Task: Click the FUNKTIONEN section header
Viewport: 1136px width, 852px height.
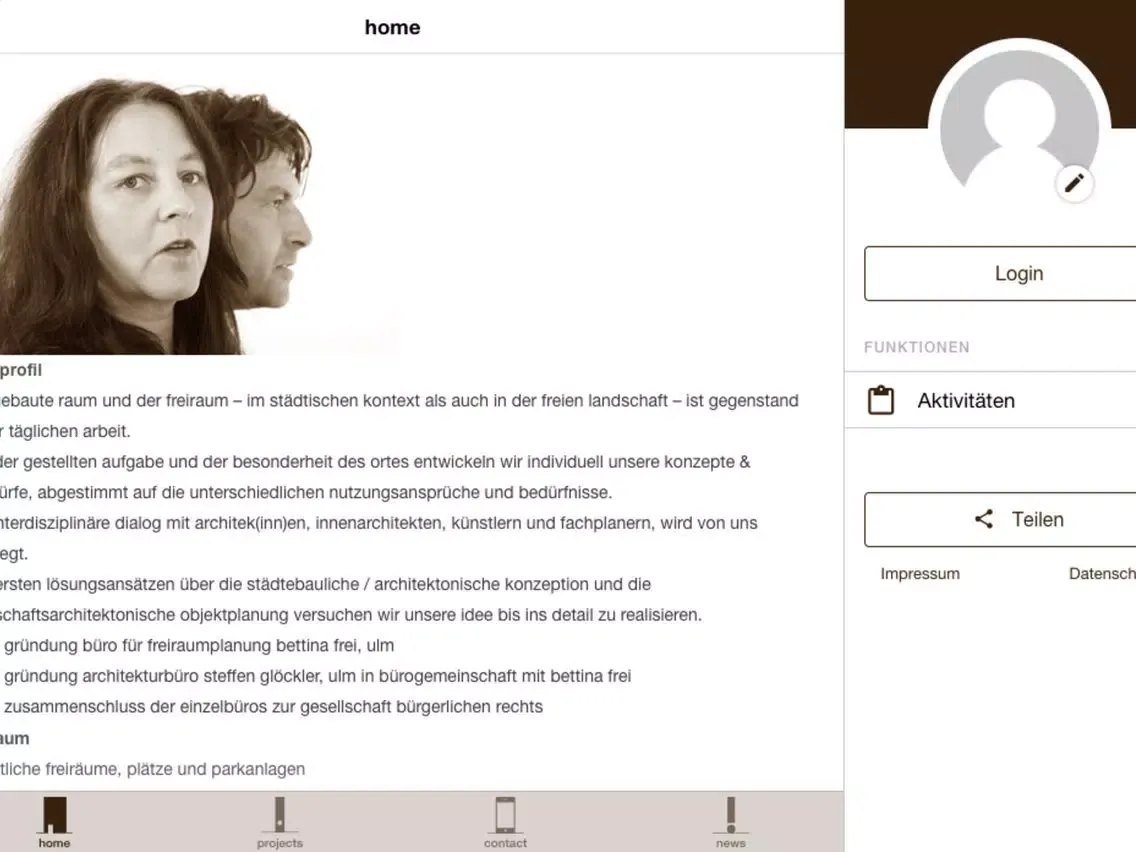Action: (x=916, y=347)
